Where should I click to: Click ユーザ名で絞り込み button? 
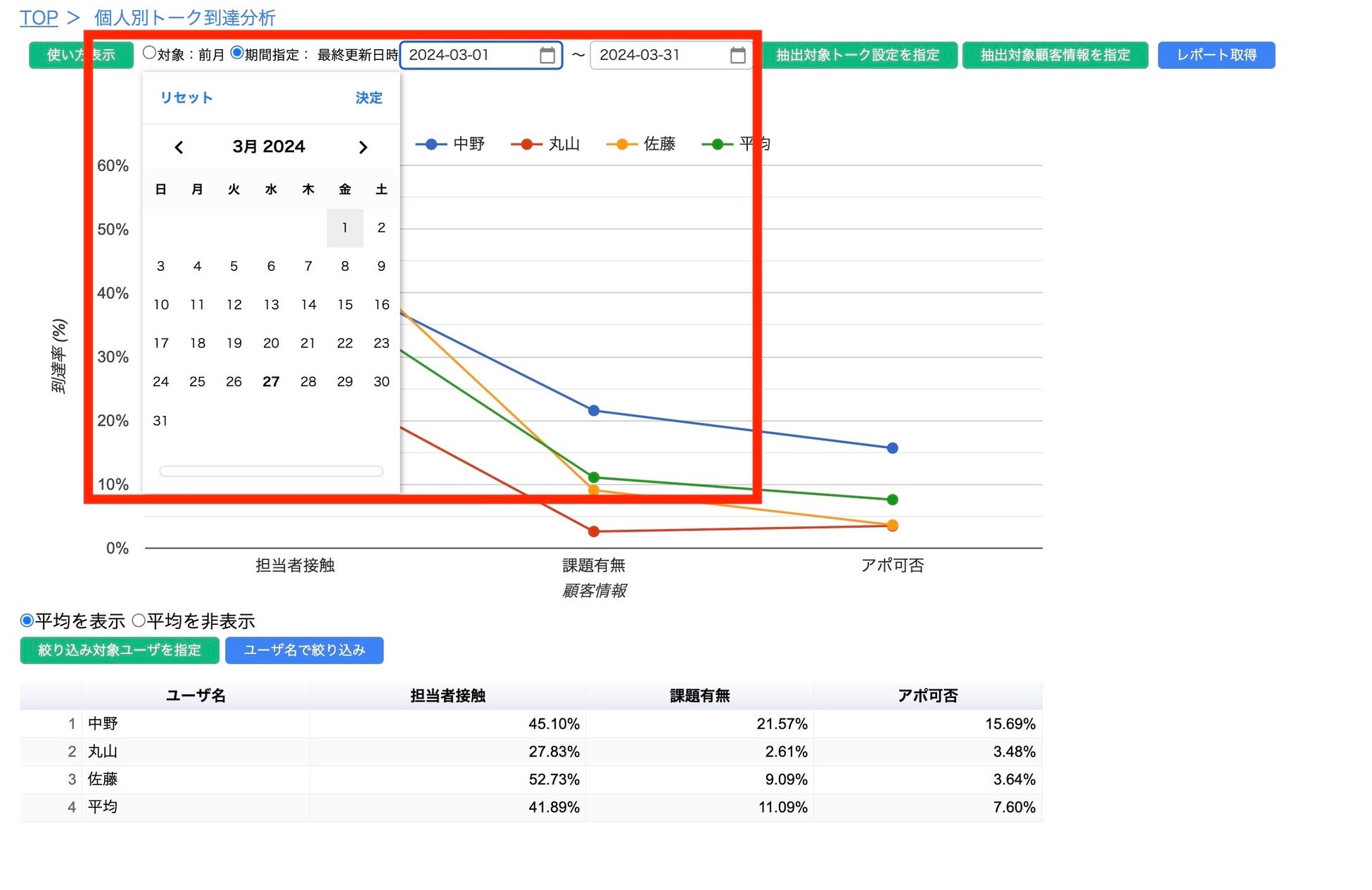pos(304,650)
